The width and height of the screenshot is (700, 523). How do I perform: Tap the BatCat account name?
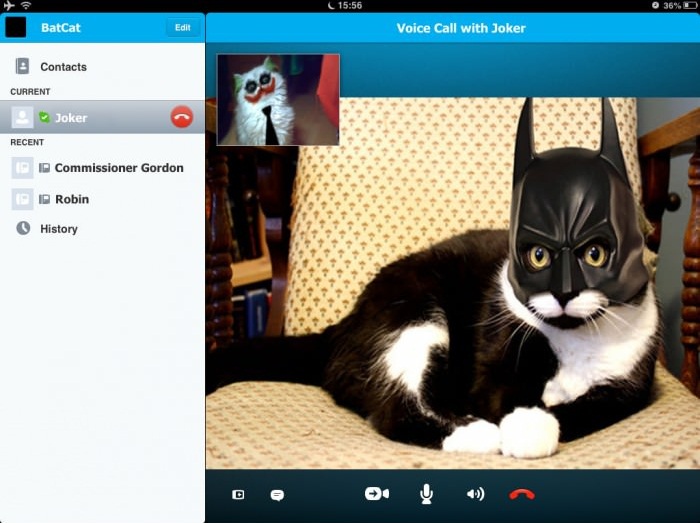pyautogui.click(x=61, y=28)
